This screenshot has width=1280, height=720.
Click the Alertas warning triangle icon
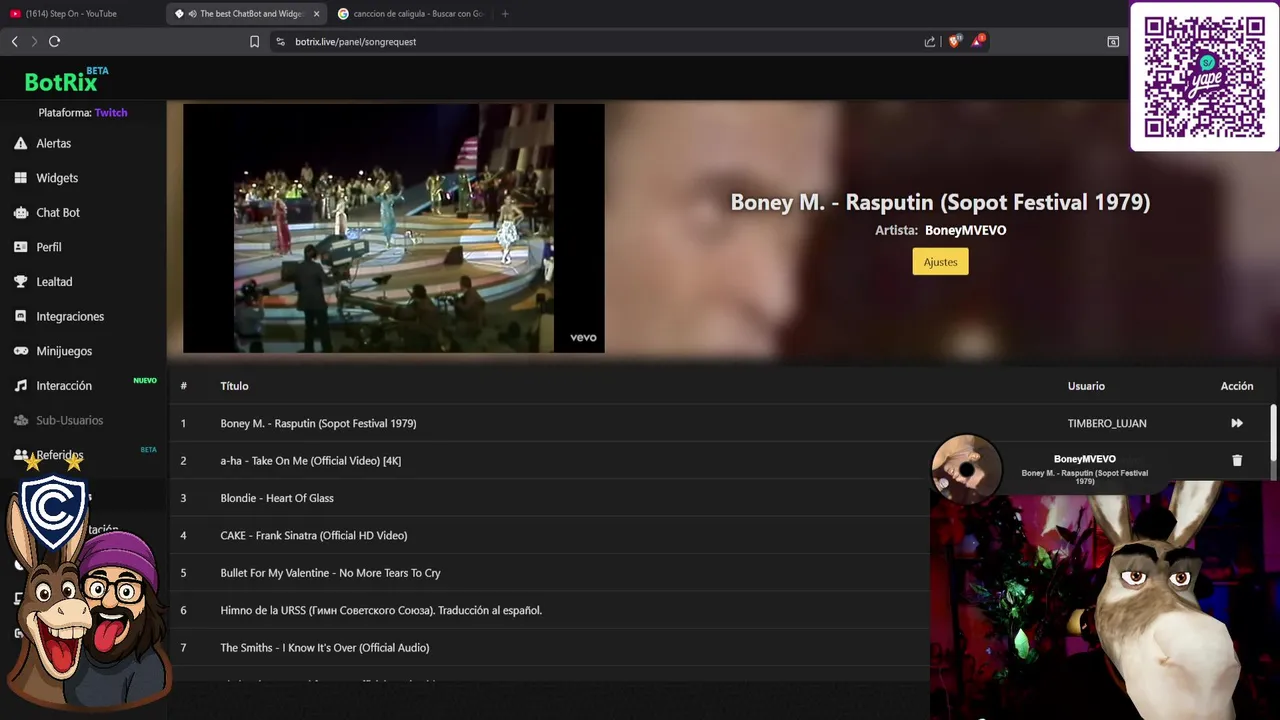[20, 143]
